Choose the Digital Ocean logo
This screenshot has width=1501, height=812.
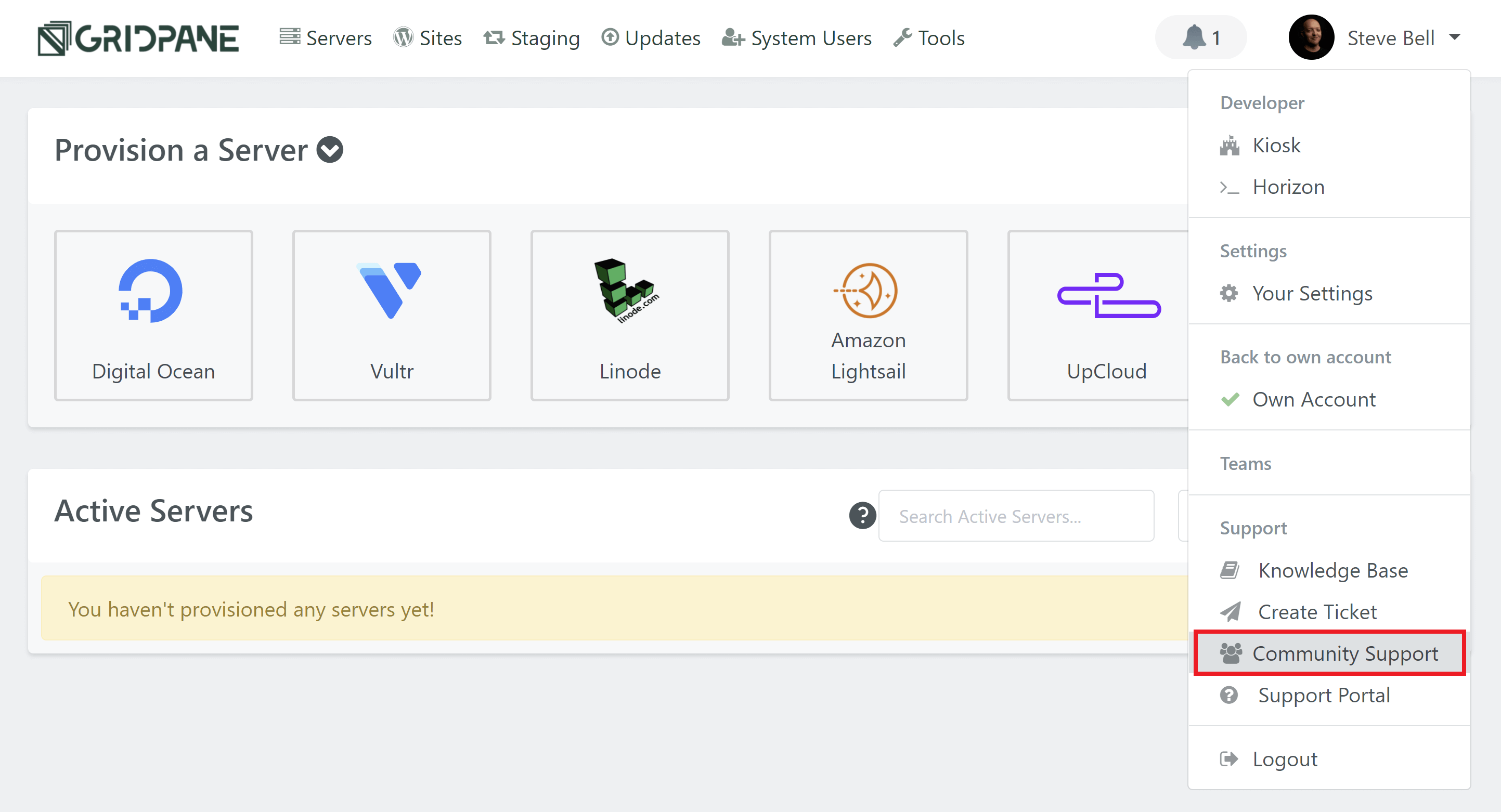(x=151, y=291)
